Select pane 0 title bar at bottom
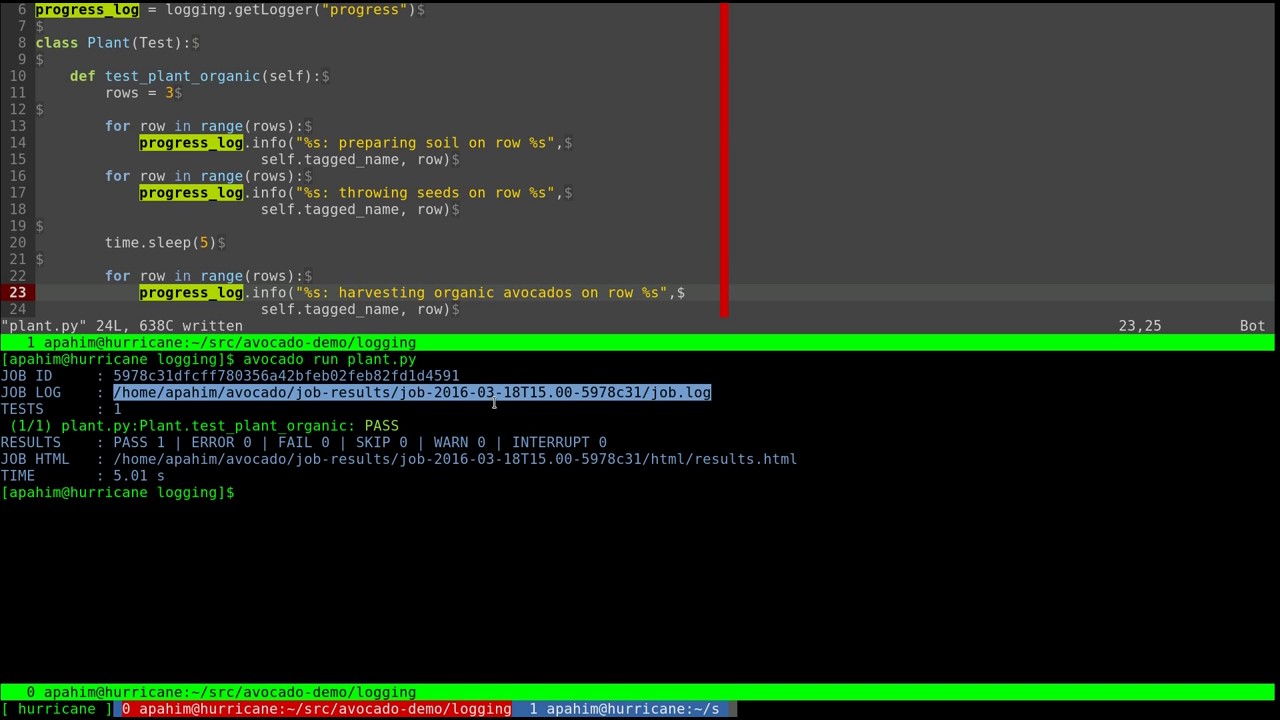This screenshot has width=1280, height=720. point(640,692)
